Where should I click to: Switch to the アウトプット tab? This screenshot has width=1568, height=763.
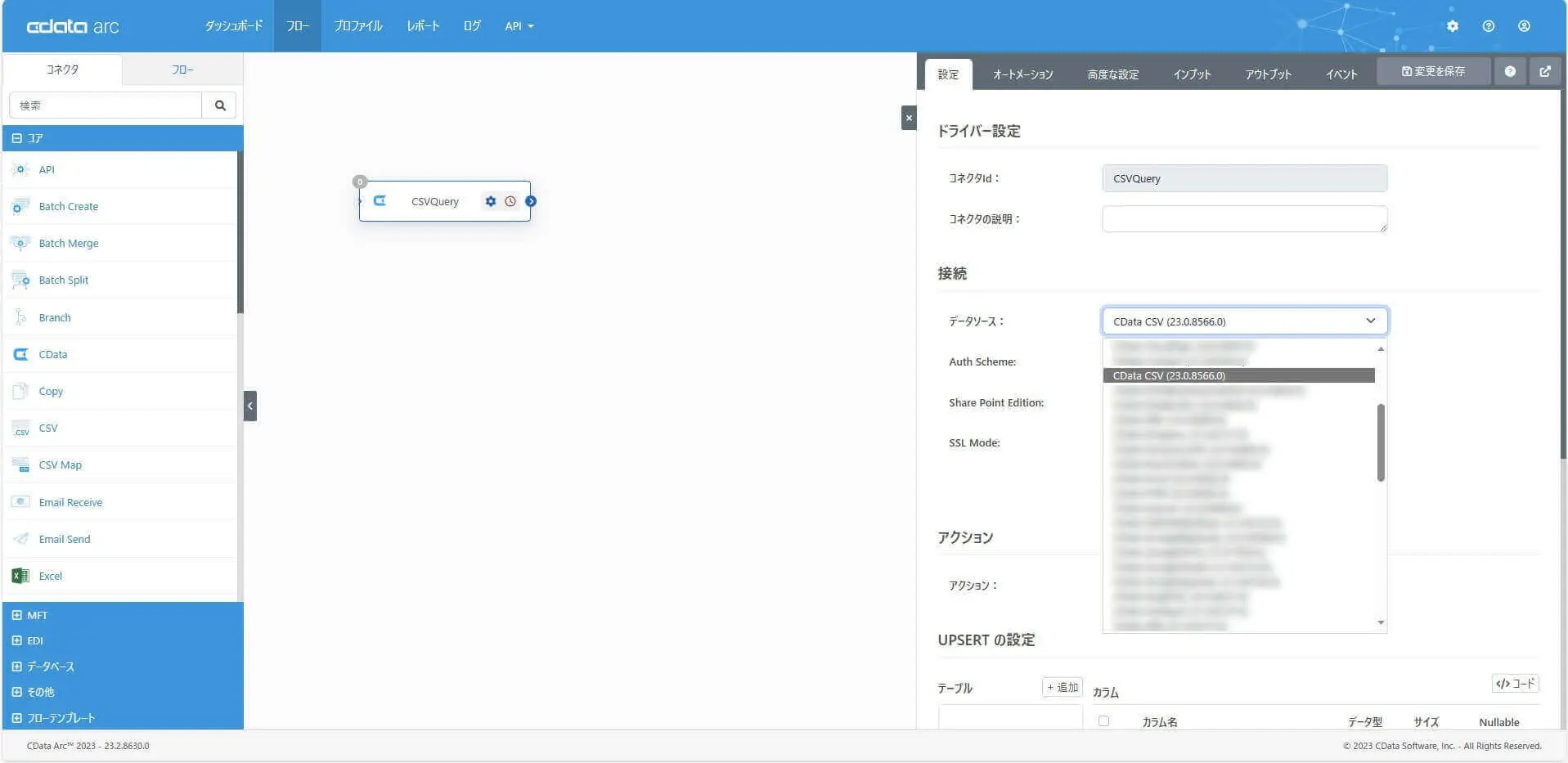point(1268,74)
